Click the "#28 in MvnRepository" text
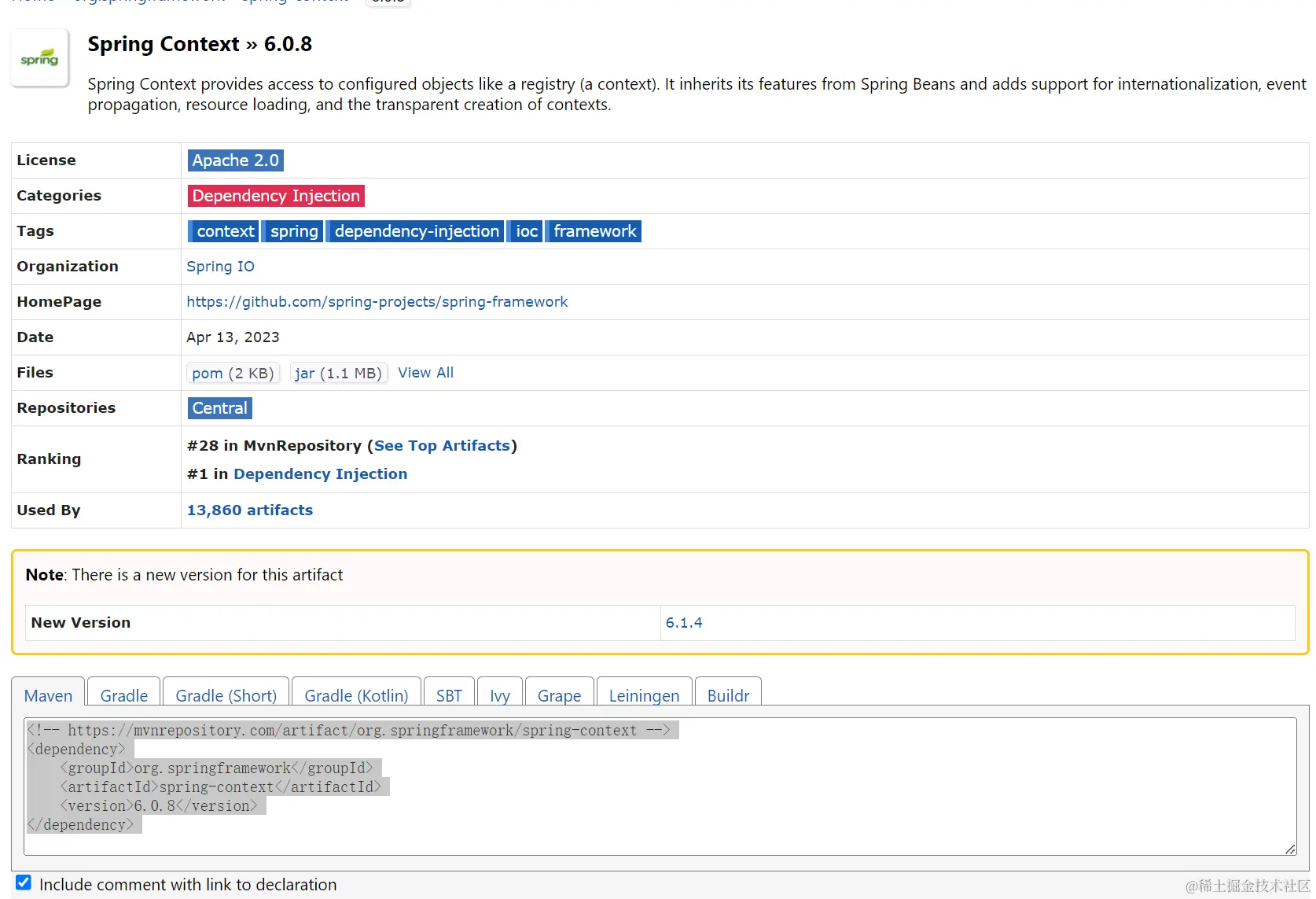This screenshot has height=899, width=1316. pyautogui.click(x=274, y=446)
